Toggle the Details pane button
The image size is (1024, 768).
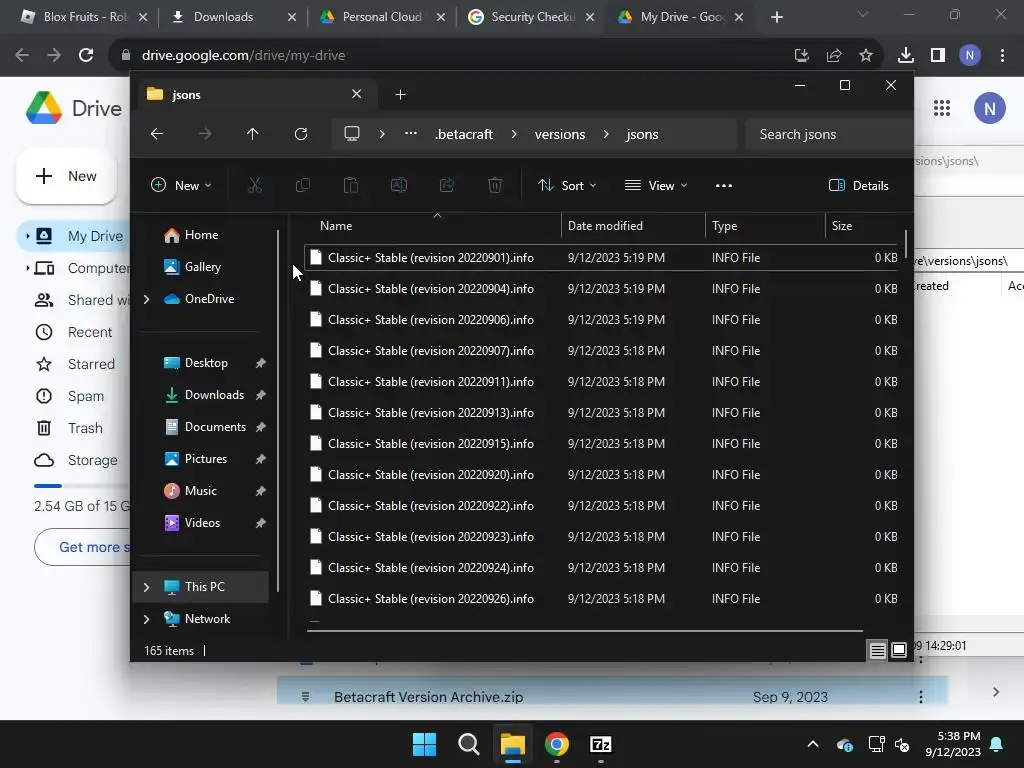[x=858, y=185]
